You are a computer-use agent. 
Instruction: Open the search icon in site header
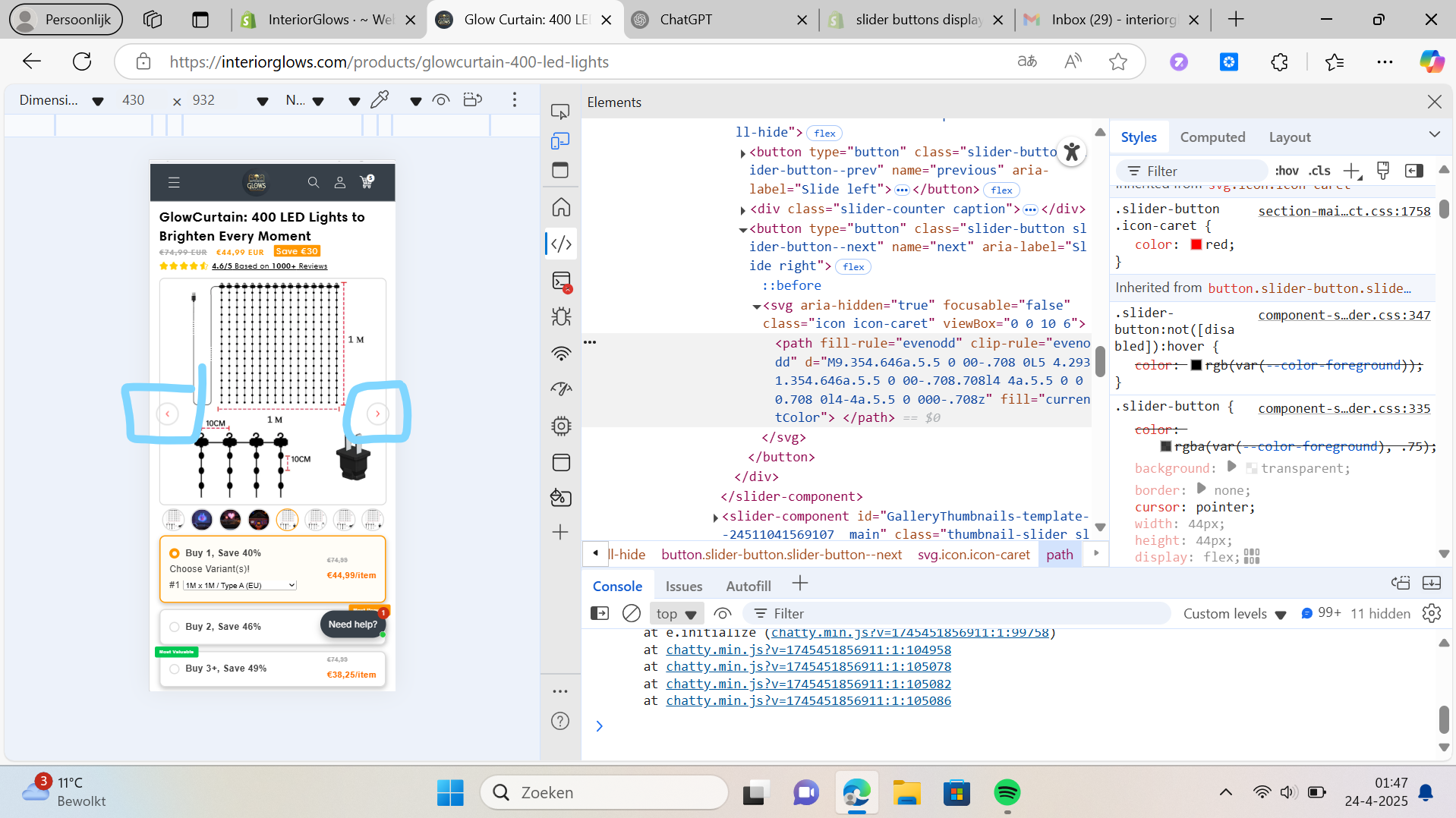(x=313, y=182)
